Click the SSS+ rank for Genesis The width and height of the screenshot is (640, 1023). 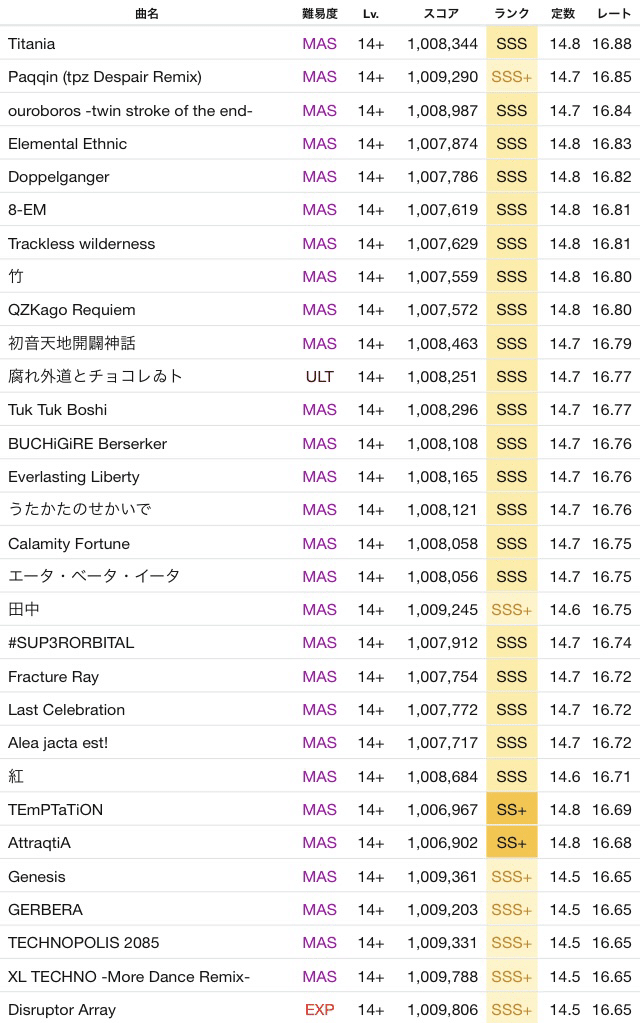511,877
